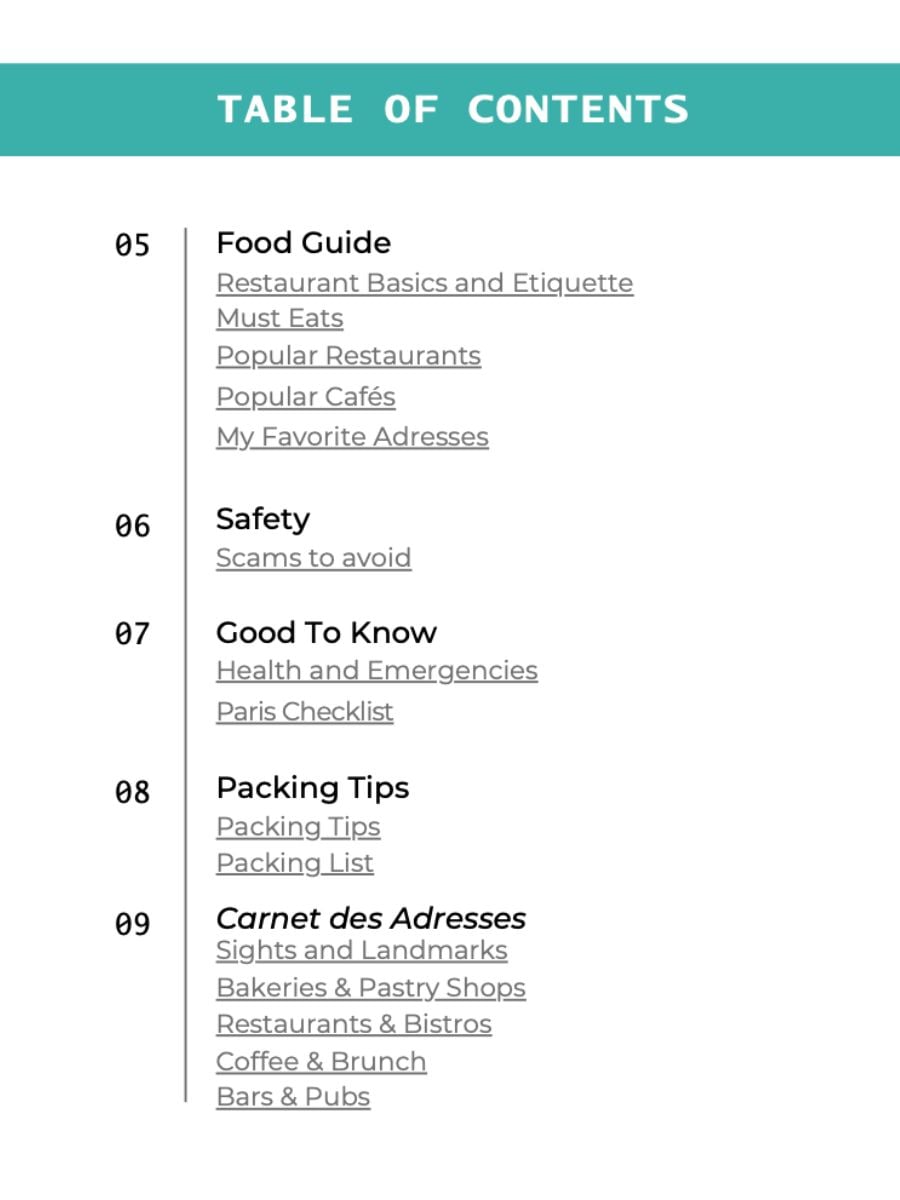
Task: Jump to Coffee & Brunch
Action: point(320,1062)
